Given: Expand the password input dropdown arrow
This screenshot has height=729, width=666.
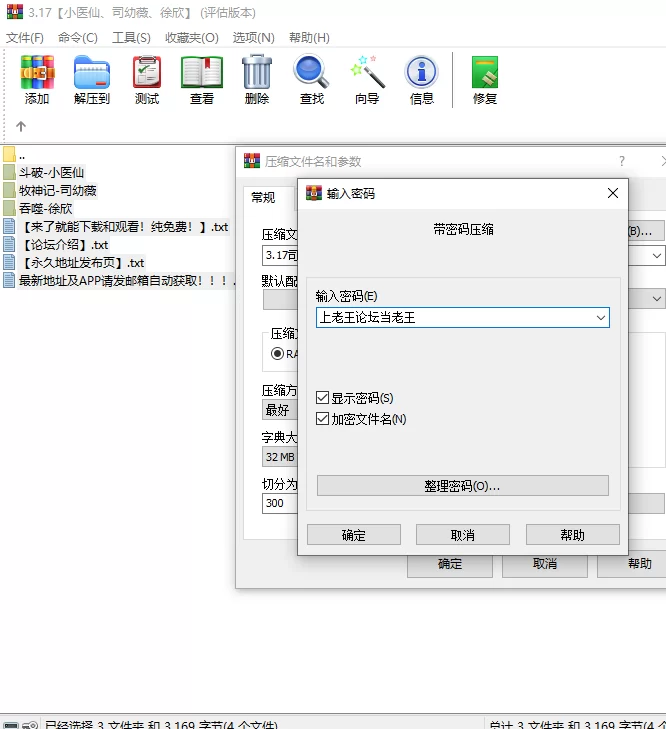Looking at the screenshot, I should [600, 318].
